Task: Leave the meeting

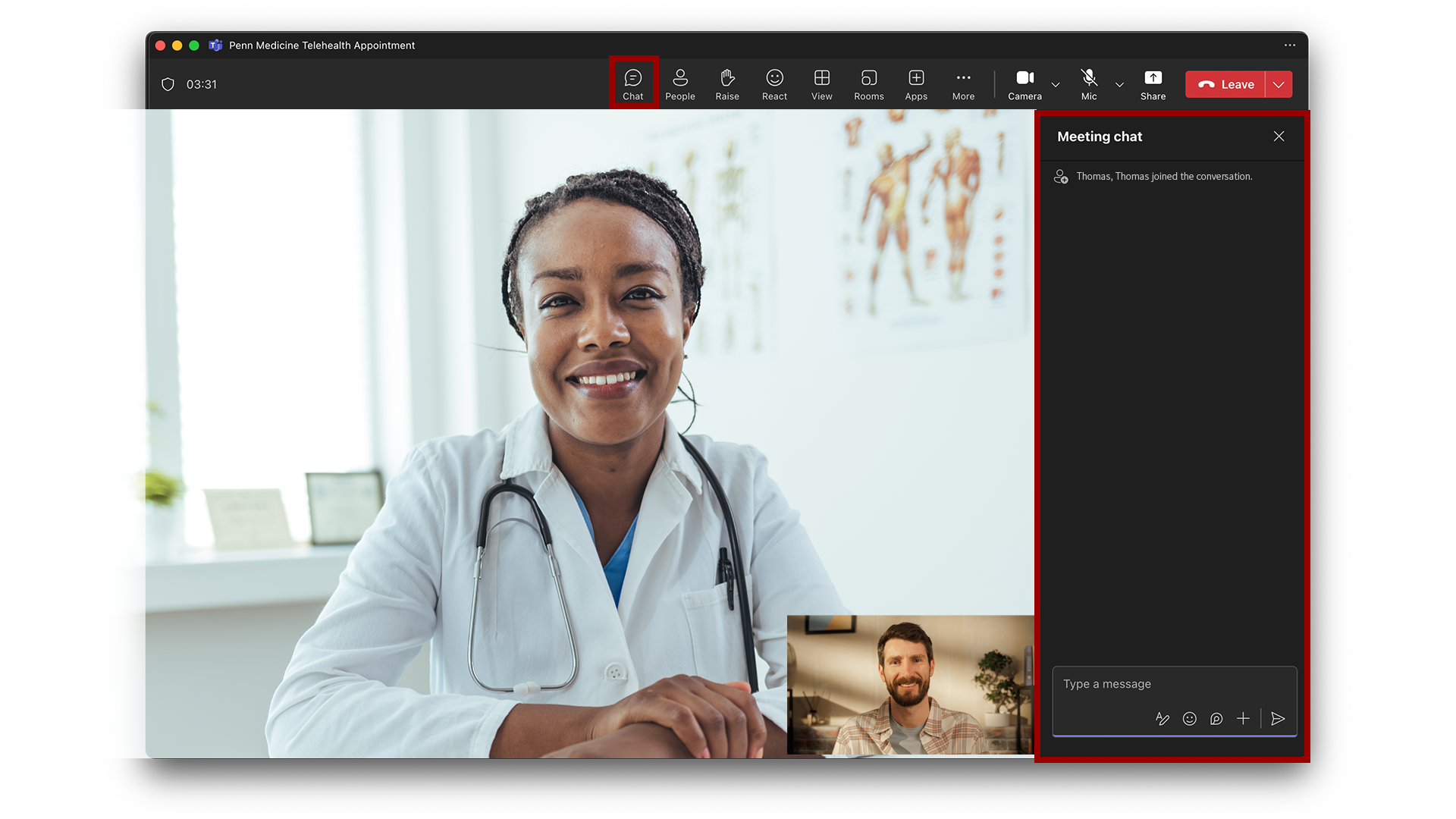Action: tap(1226, 84)
